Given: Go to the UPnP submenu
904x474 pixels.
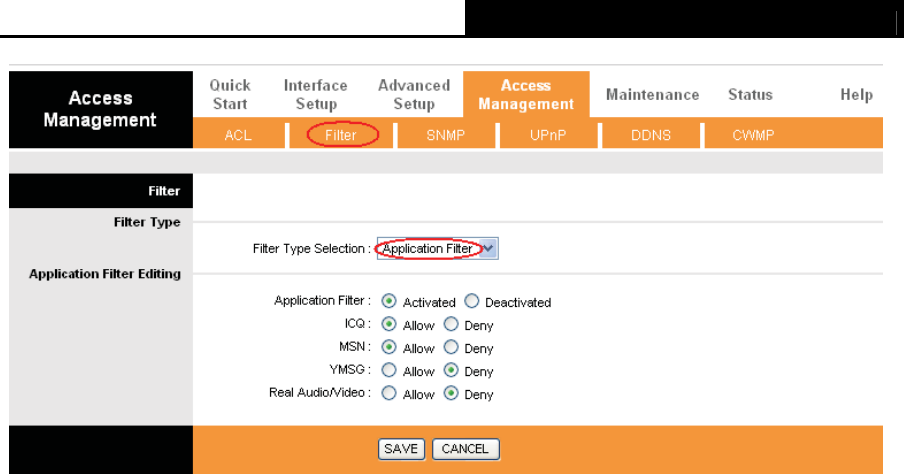Looking at the screenshot, I should (548, 135).
